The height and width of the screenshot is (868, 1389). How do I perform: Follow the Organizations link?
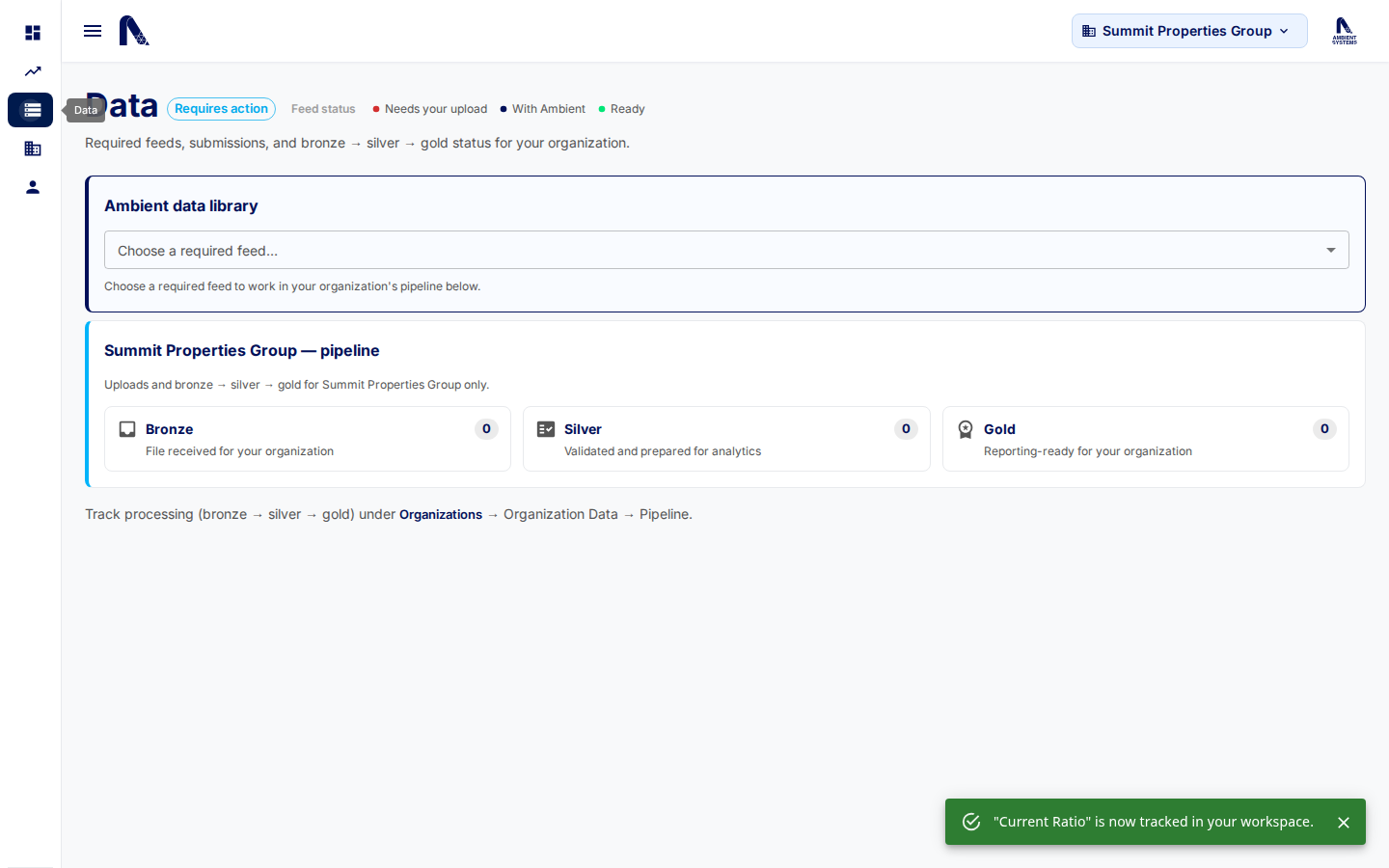click(x=441, y=515)
